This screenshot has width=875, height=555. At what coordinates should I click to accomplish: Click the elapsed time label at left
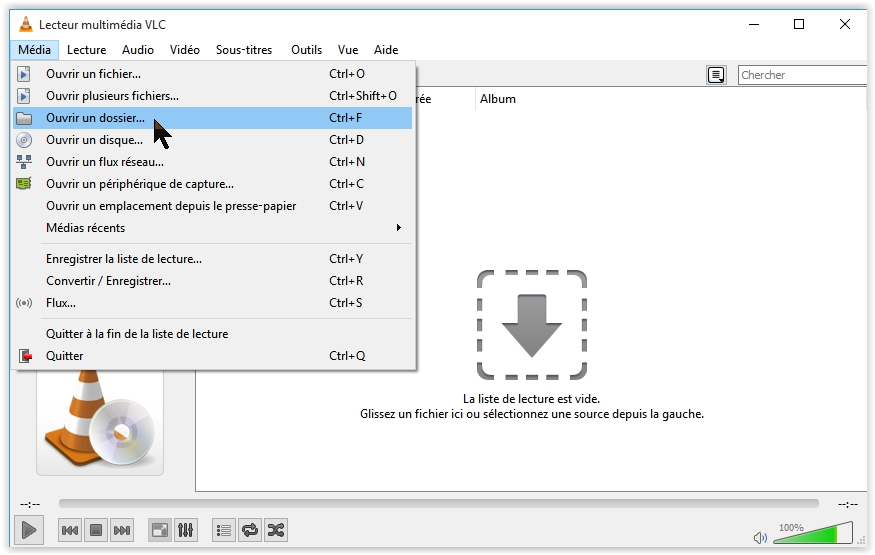[30, 504]
